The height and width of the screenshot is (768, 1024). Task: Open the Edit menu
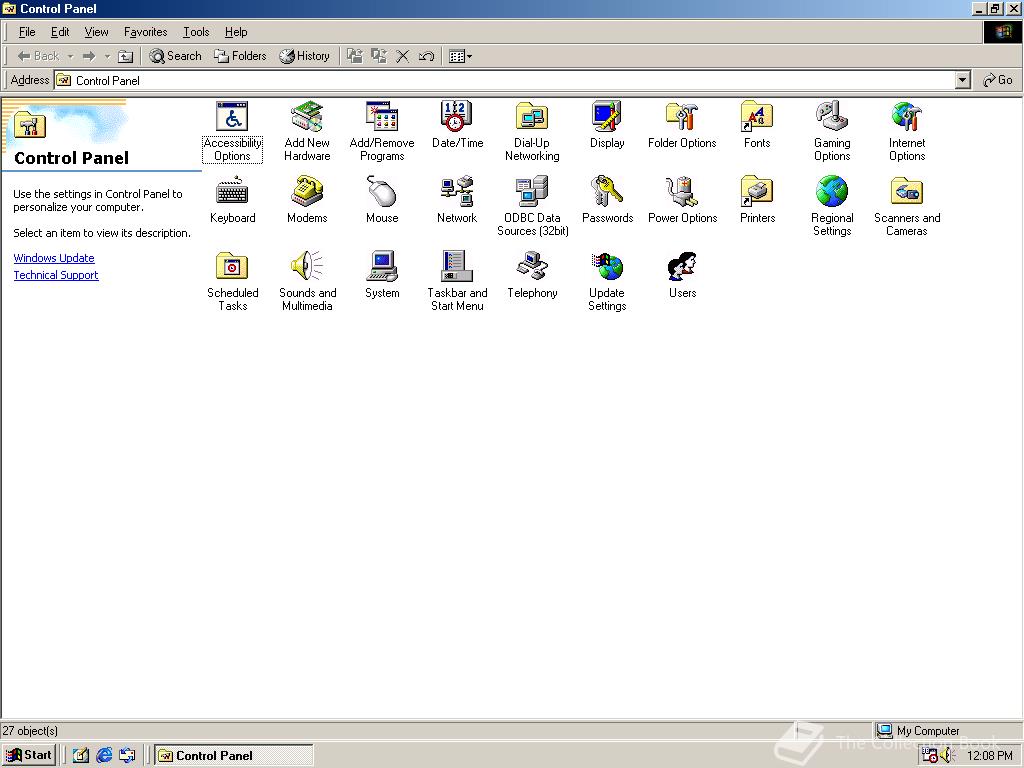pyautogui.click(x=60, y=32)
